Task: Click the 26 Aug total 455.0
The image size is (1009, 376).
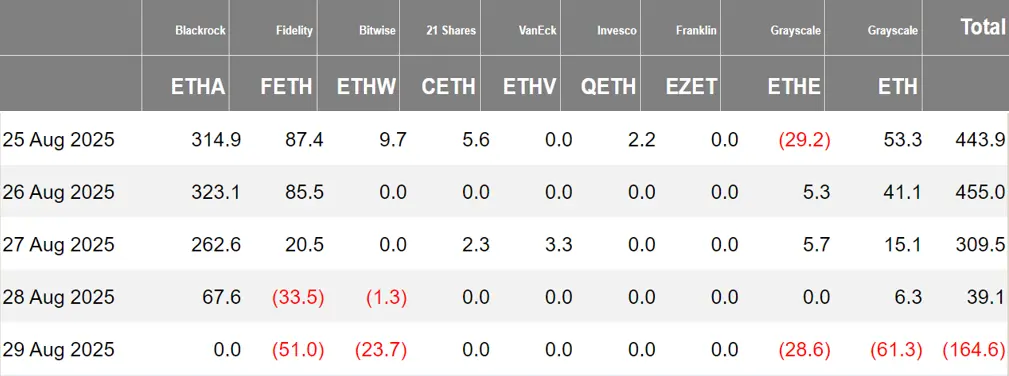Action: [982, 192]
